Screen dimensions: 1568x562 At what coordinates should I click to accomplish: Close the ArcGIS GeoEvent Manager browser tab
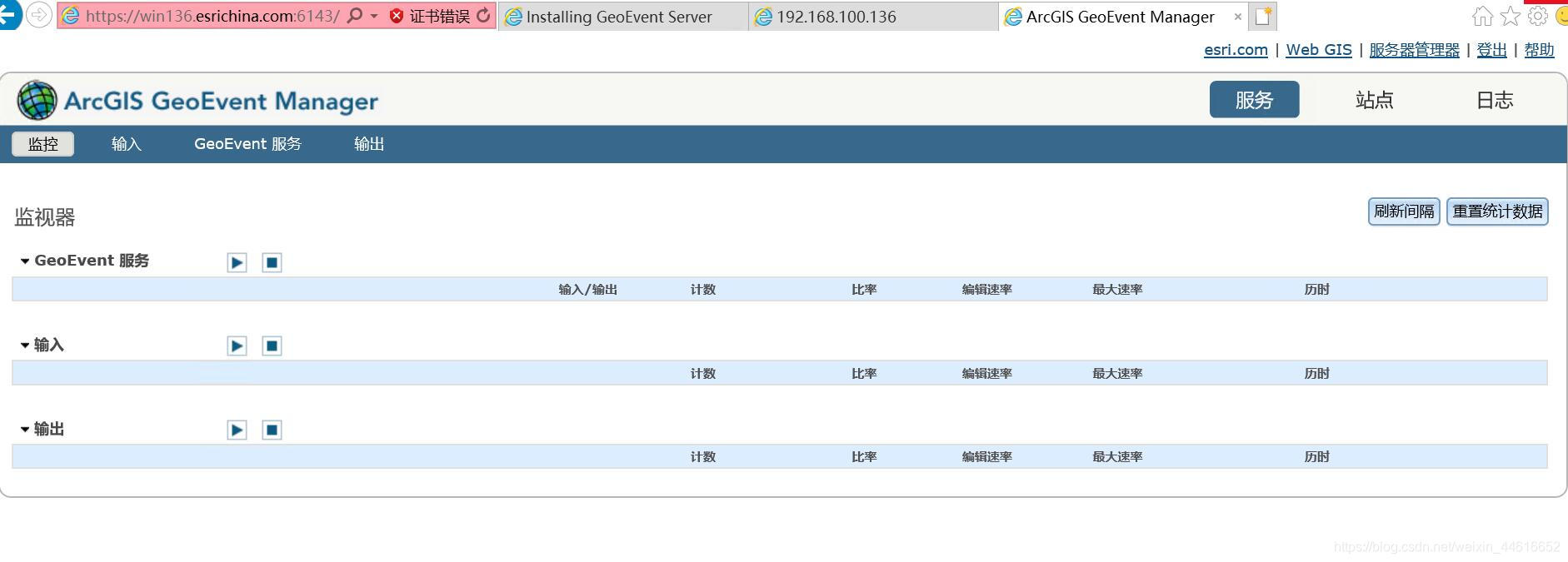[1237, 17]
